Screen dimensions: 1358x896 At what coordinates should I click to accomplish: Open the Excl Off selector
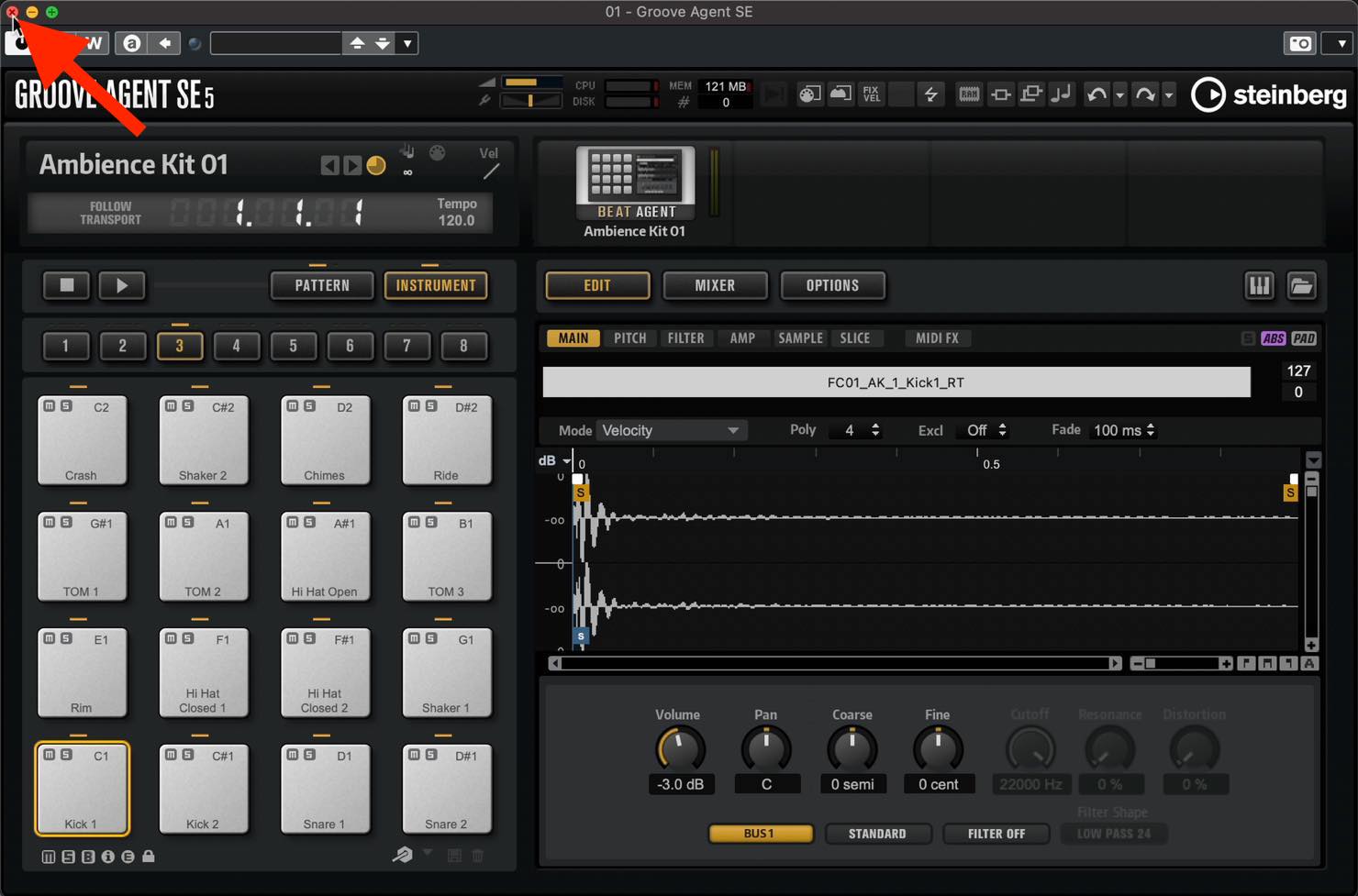click(985, 430)
